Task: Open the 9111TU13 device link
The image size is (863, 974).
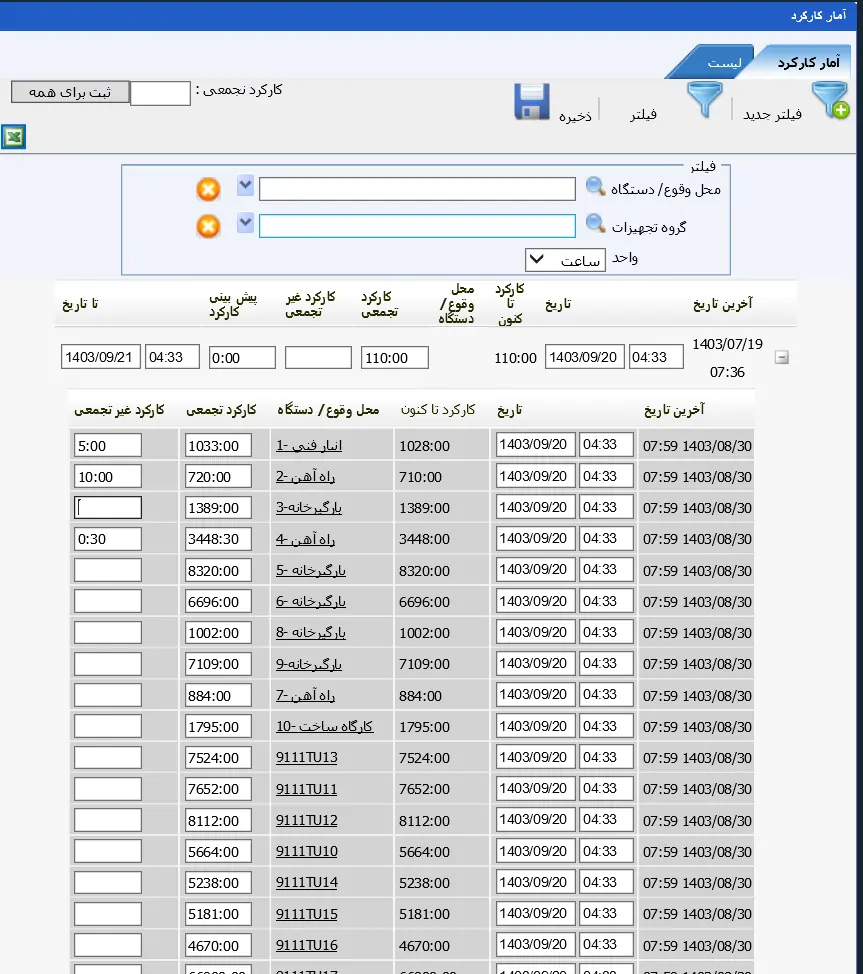Action: (x=307, y=758)
